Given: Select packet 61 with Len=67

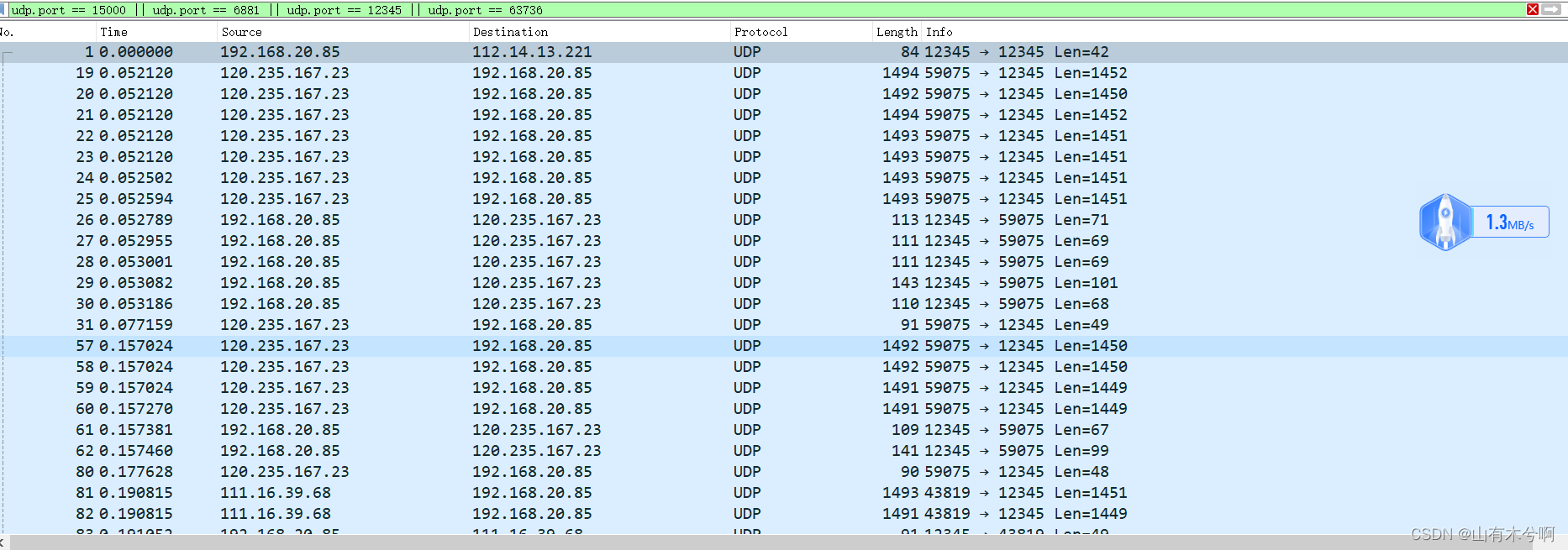Looking at the screenshot, I should coord(784,430).
